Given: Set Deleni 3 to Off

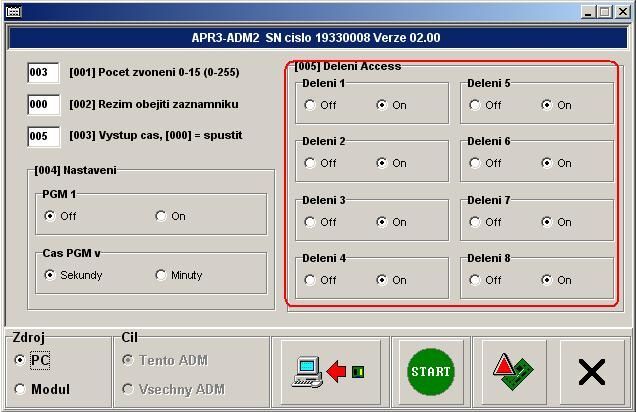Looking at the screenshot, I should 310,222.
